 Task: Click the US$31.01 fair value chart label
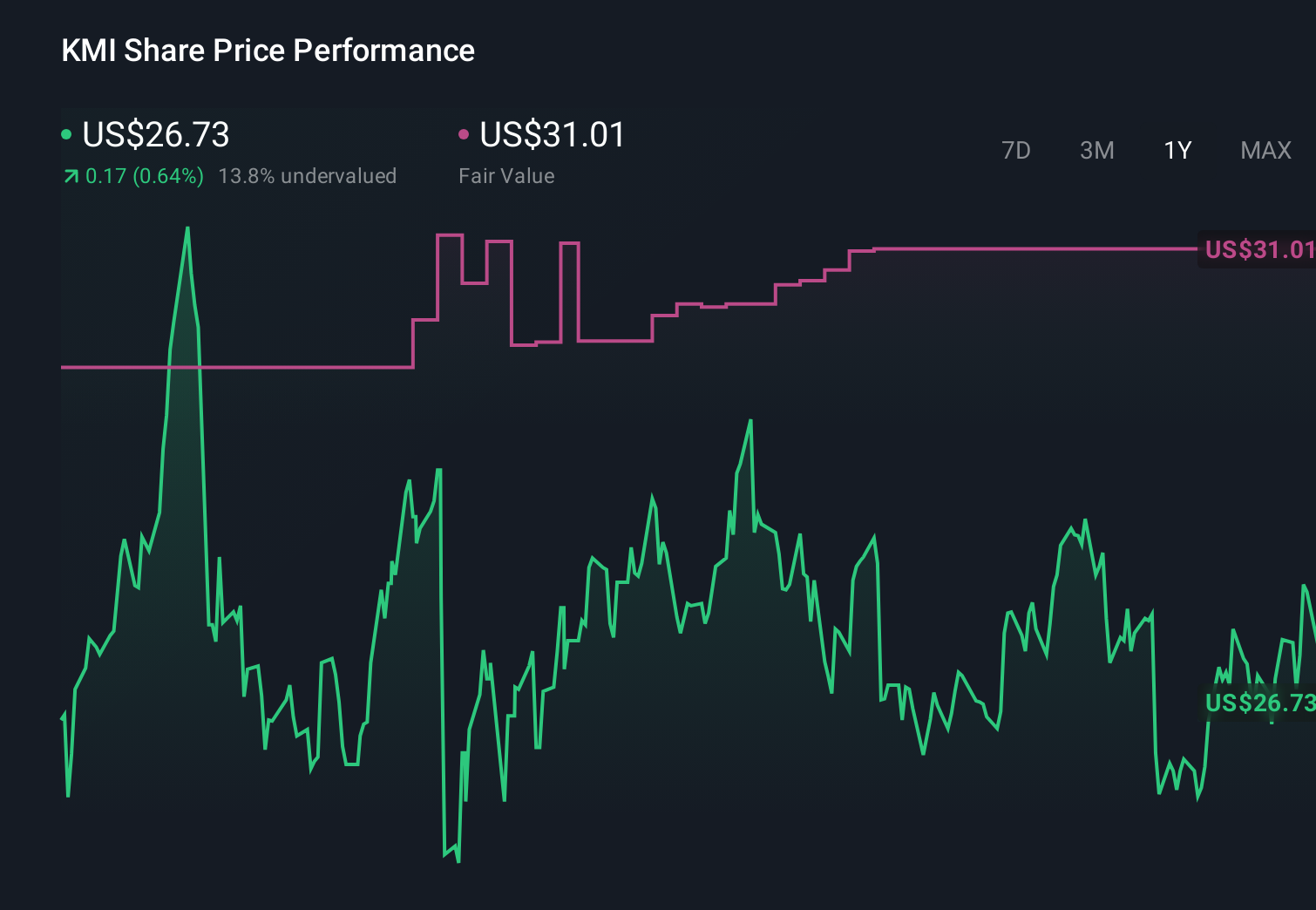1258,250
